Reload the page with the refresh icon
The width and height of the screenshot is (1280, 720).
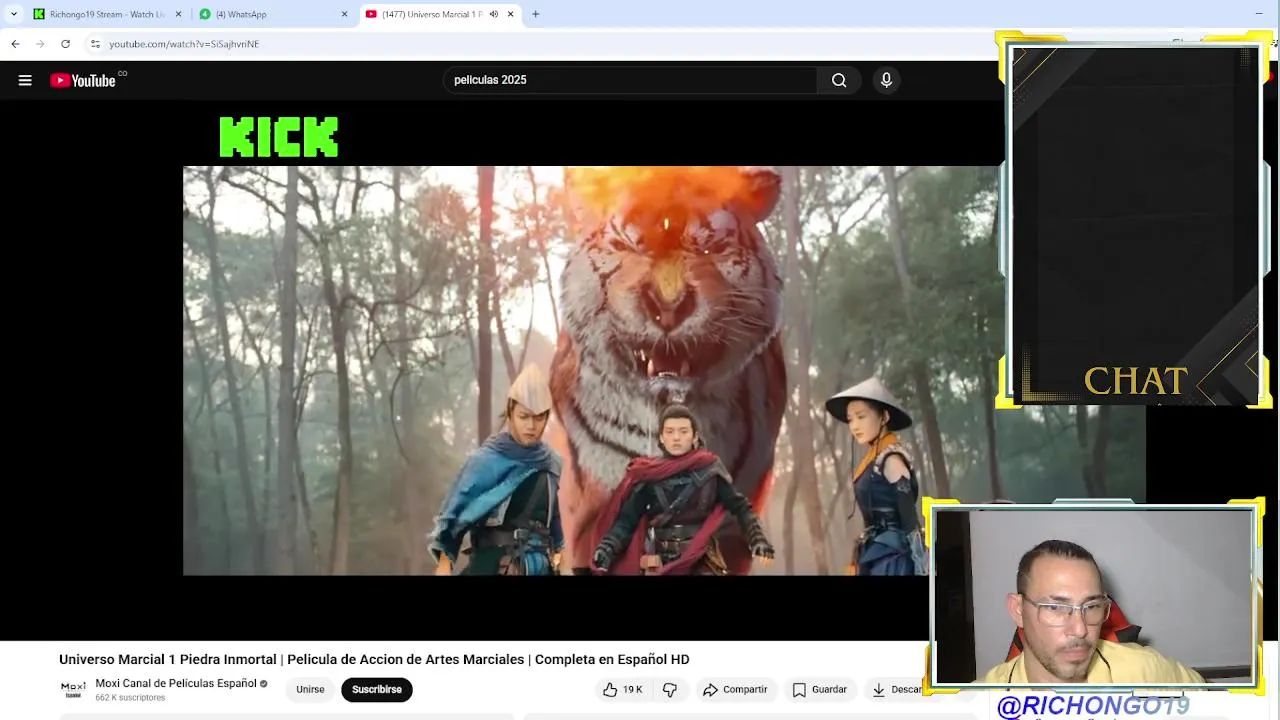pos(65,44)
